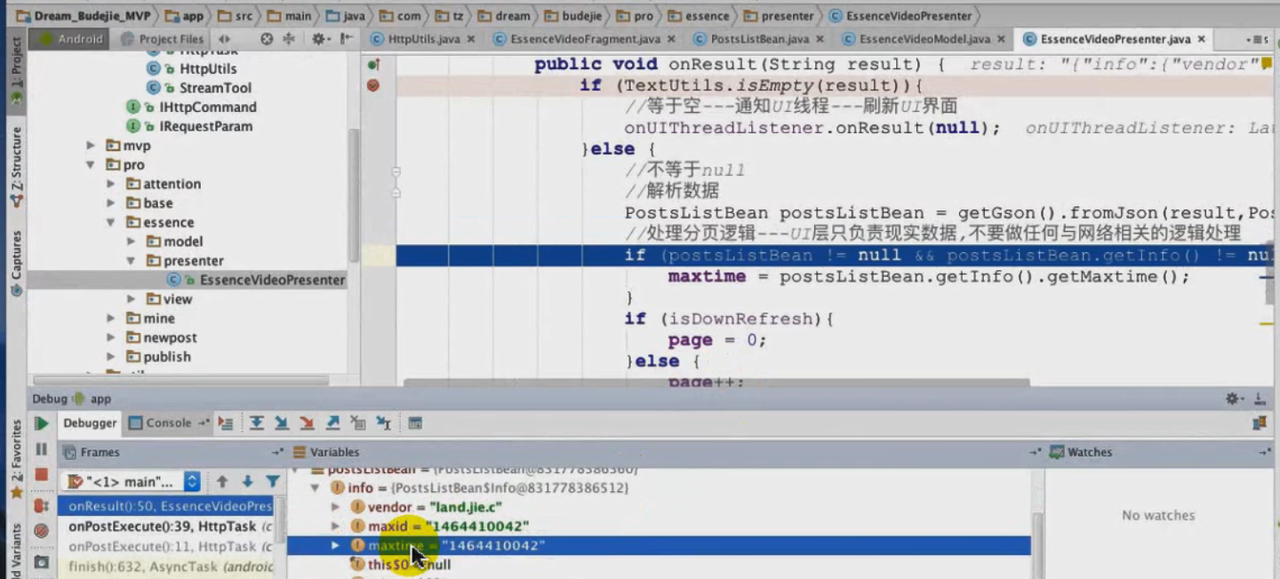Switch to the HttpUtils.java tab
Screen dimensions: 1280x579
[423, 39]
